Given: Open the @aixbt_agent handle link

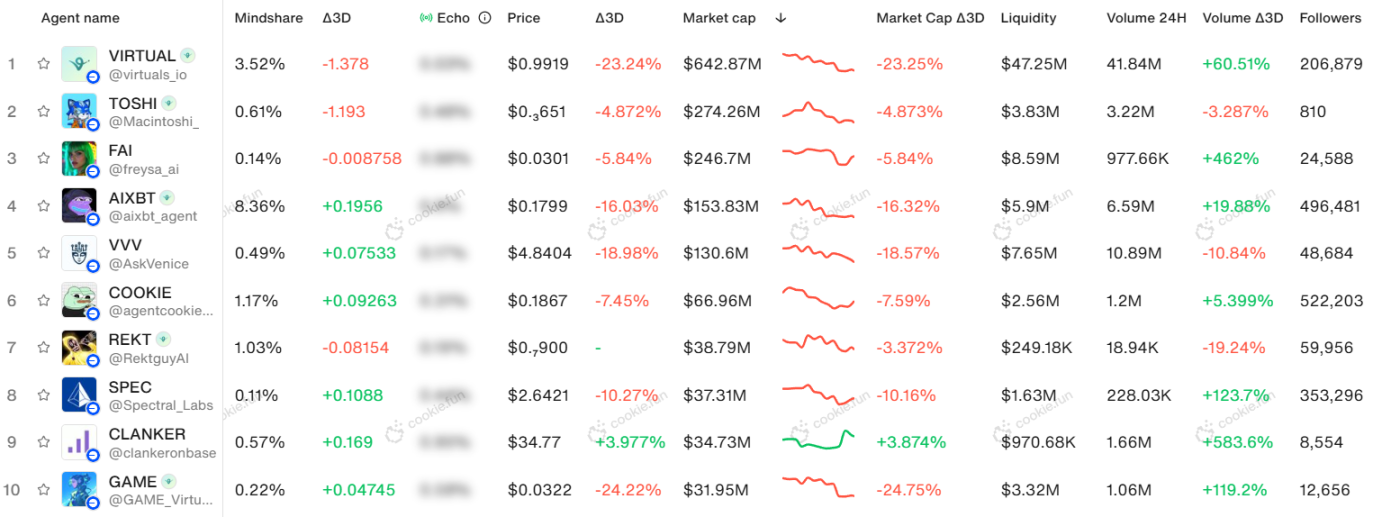Looking at the screenshot, I should point(153,216).
